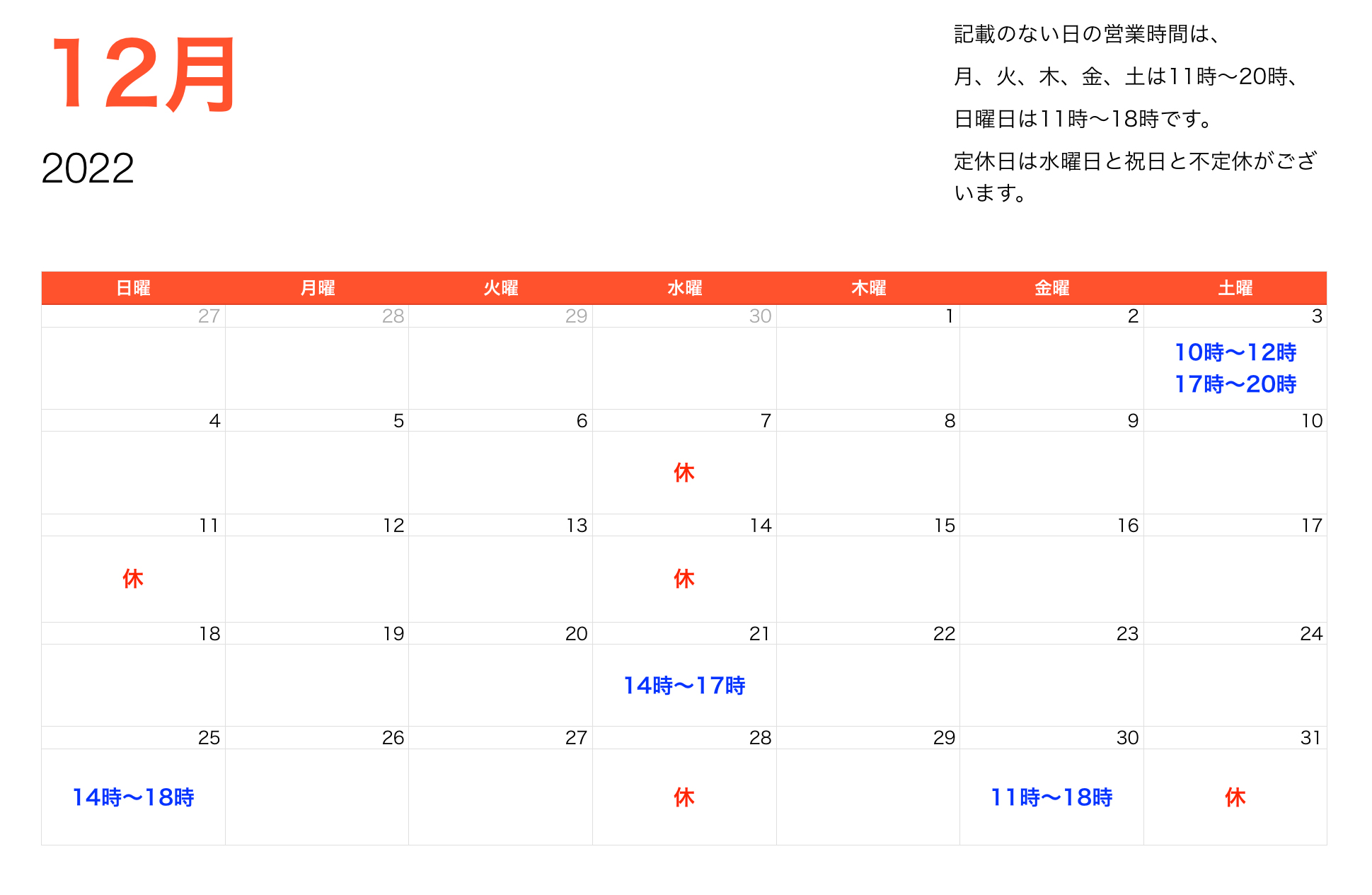This screenshot has height=895, width=1372.
Task: Click date number 2 under 金曜
Action: [1133, 316]
